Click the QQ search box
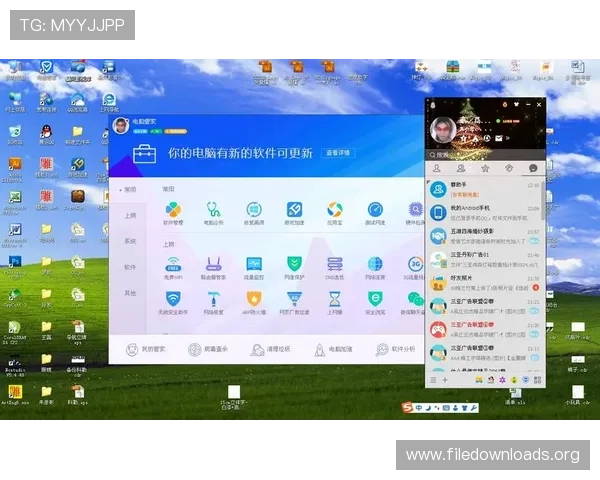600x480 pixels. 485,155
